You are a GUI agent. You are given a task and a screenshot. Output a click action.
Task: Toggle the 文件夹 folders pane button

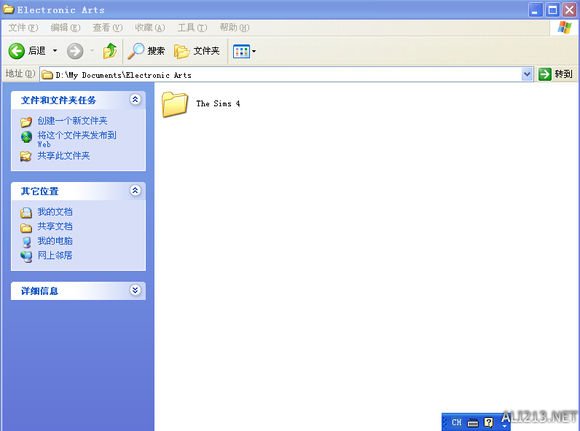click(x=197, y=51)
